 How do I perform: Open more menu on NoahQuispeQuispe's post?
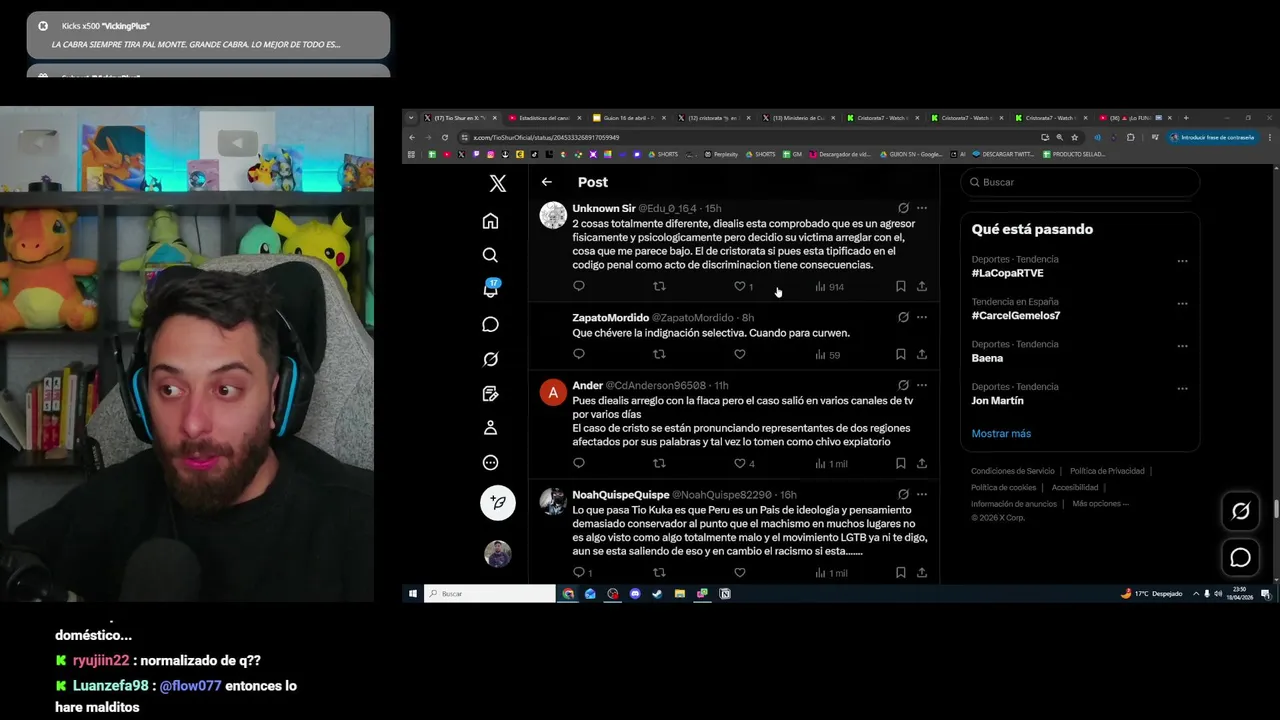922,494
